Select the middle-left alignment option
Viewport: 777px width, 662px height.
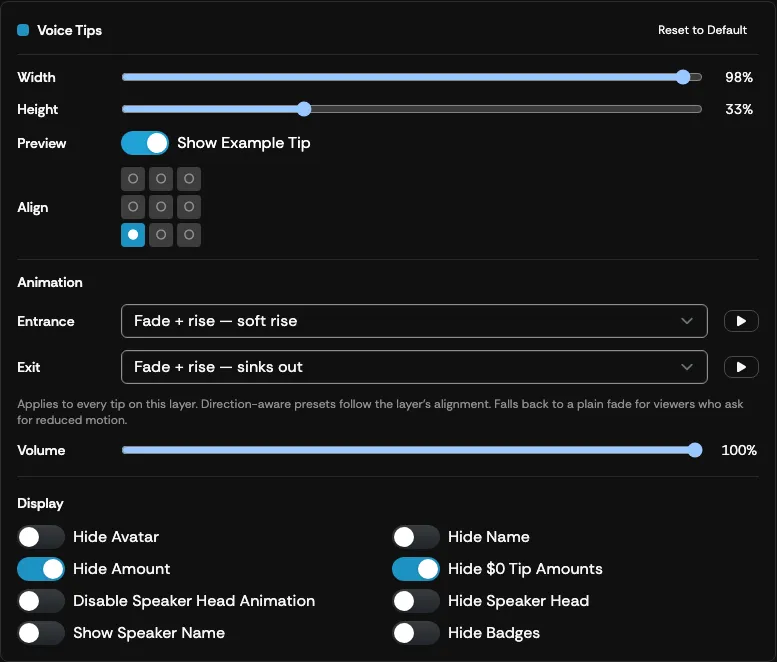tap(133, 207)
